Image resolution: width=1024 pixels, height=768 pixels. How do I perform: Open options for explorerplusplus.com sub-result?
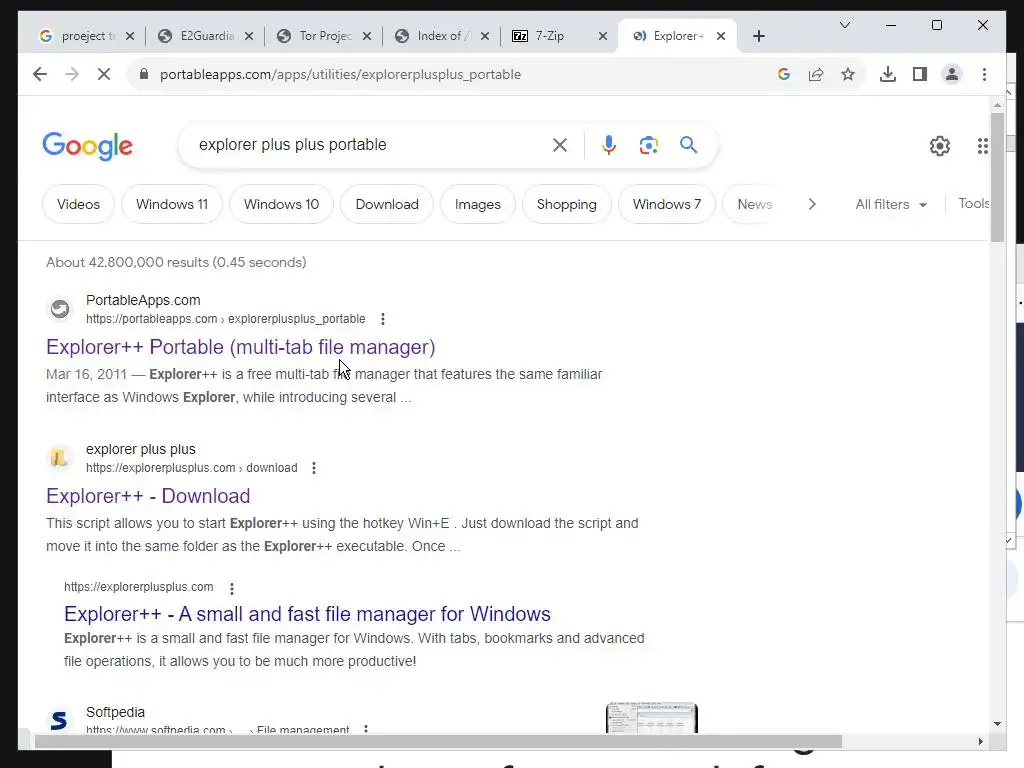(x=232, y=588)
